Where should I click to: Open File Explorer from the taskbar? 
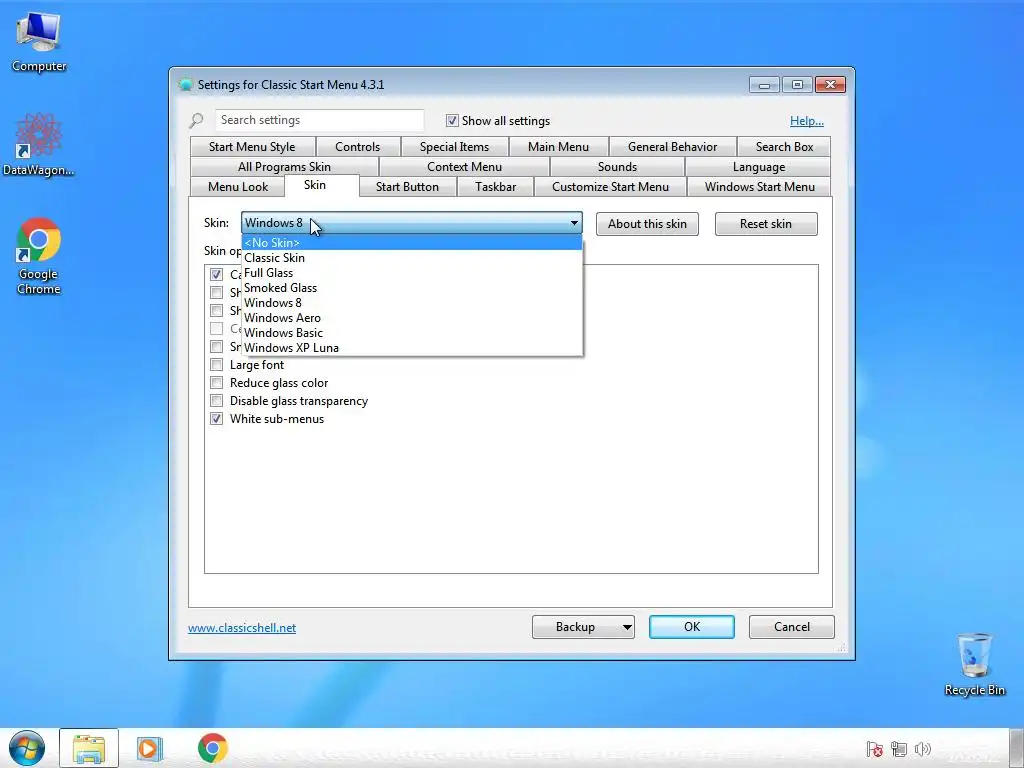89,748
